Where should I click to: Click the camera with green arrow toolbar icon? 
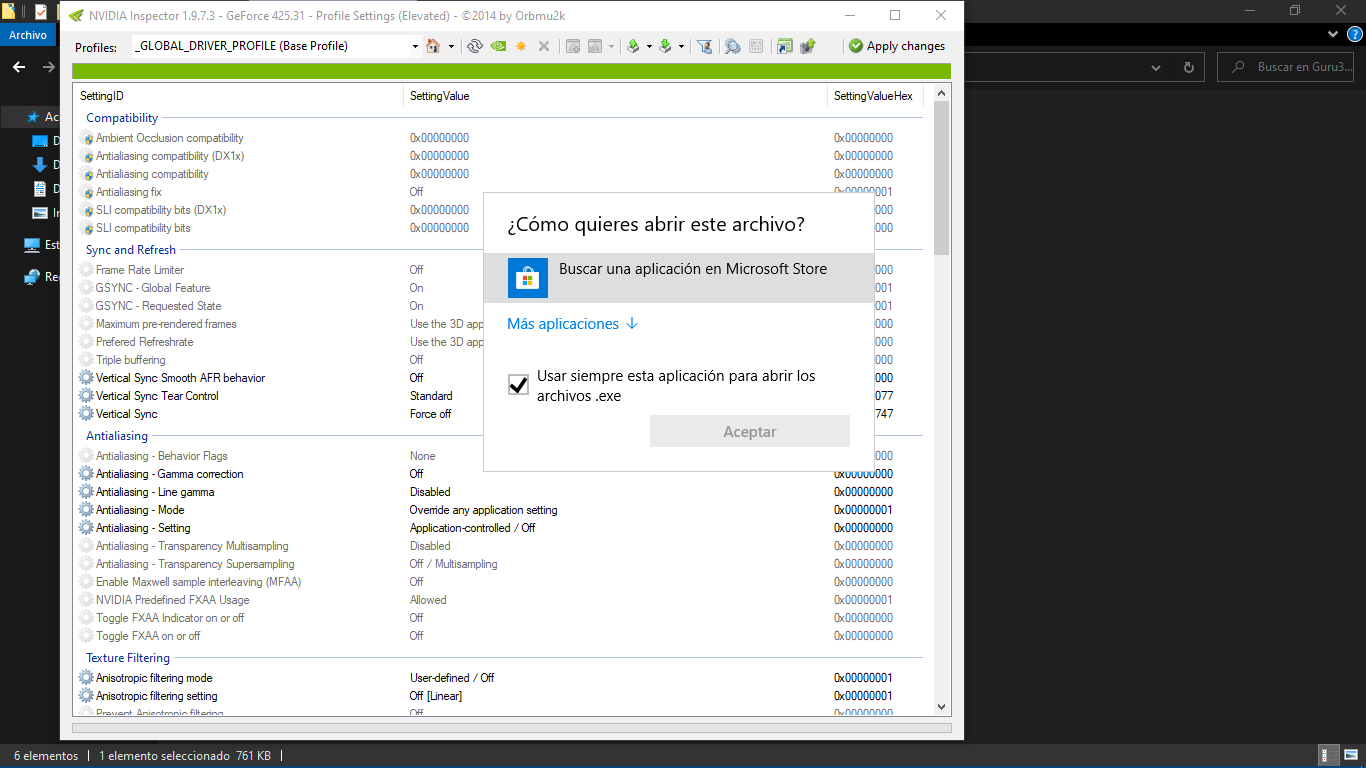pos(808,46)
